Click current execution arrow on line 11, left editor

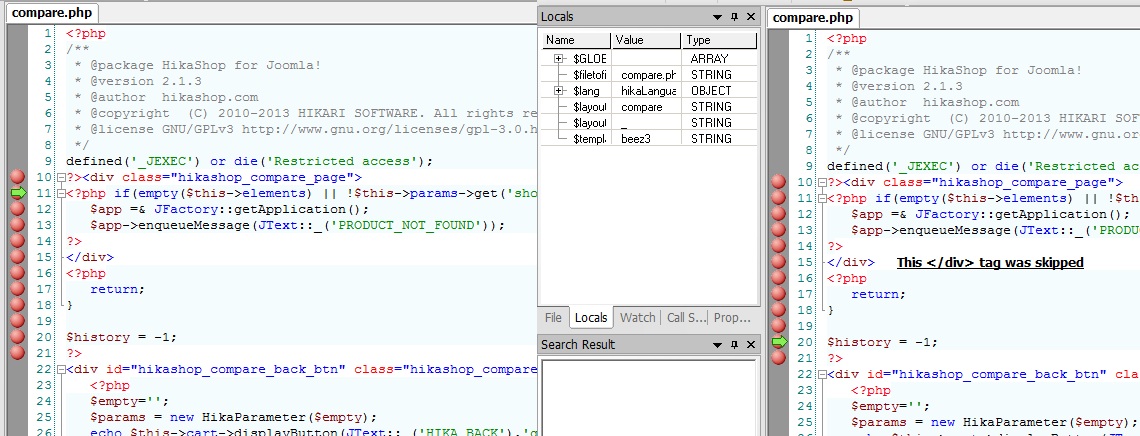[16, 193]
